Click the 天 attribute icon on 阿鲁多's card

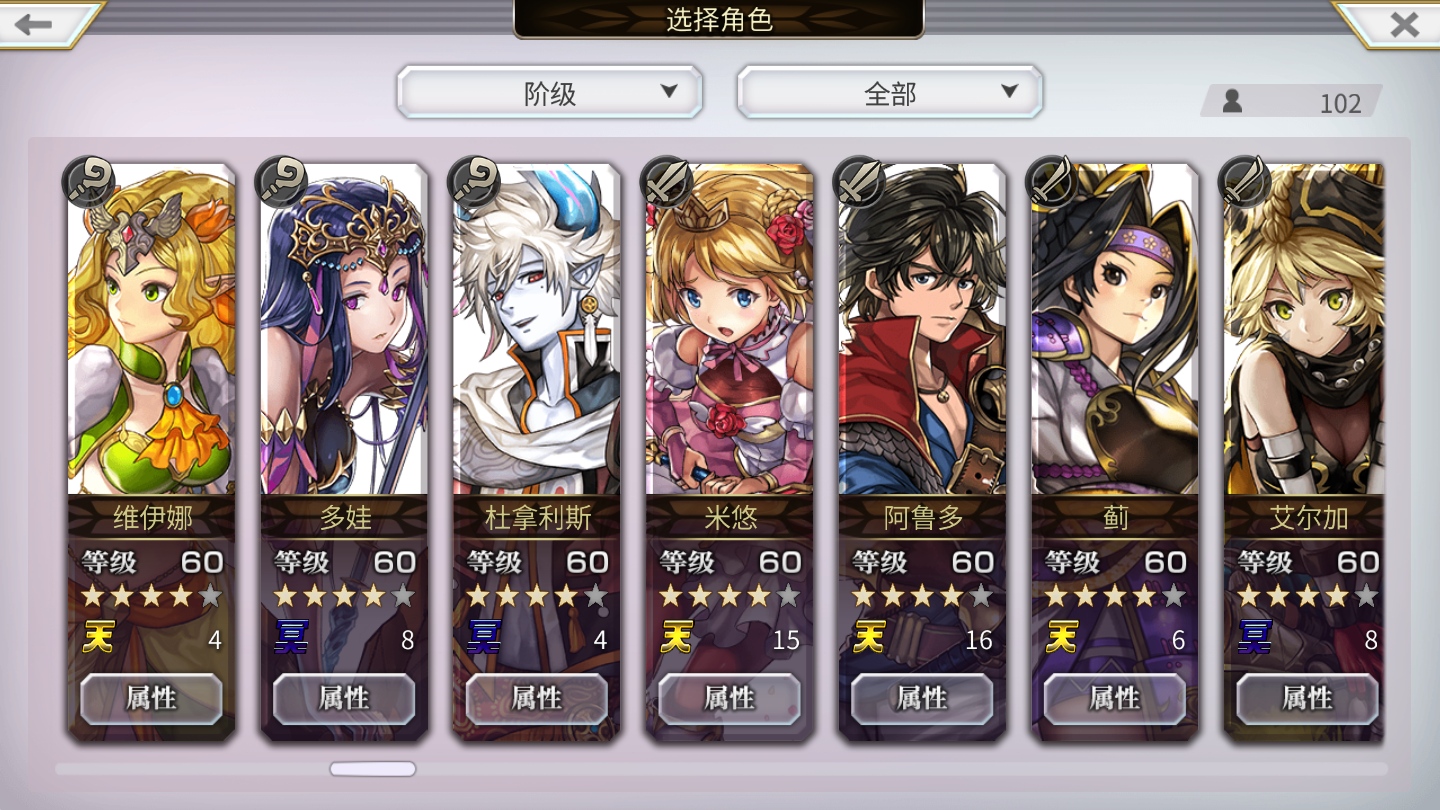(x=868, y=637)
